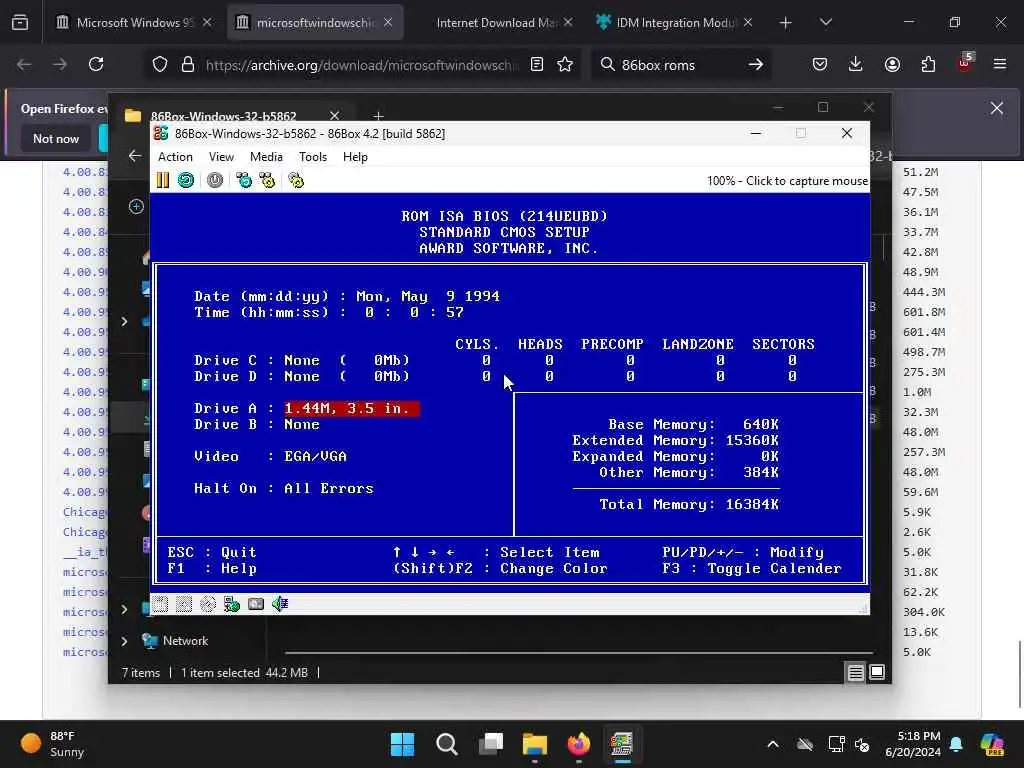
Task: Open the Help menu in 86Box
Action: (355, 157)
